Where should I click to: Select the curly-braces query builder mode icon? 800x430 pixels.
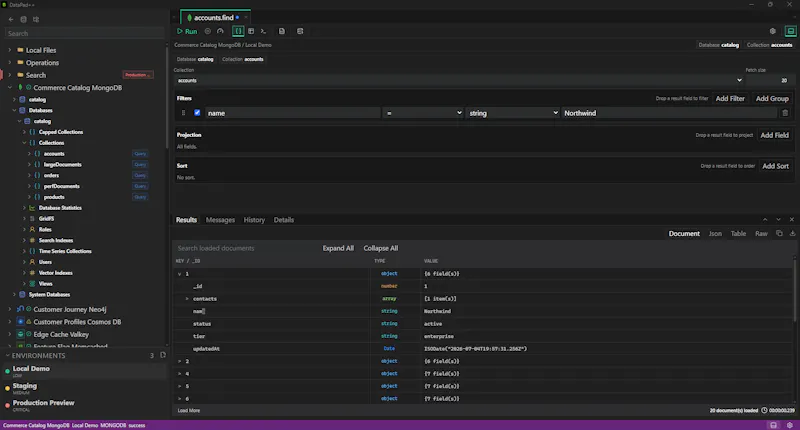coord(238,31)
